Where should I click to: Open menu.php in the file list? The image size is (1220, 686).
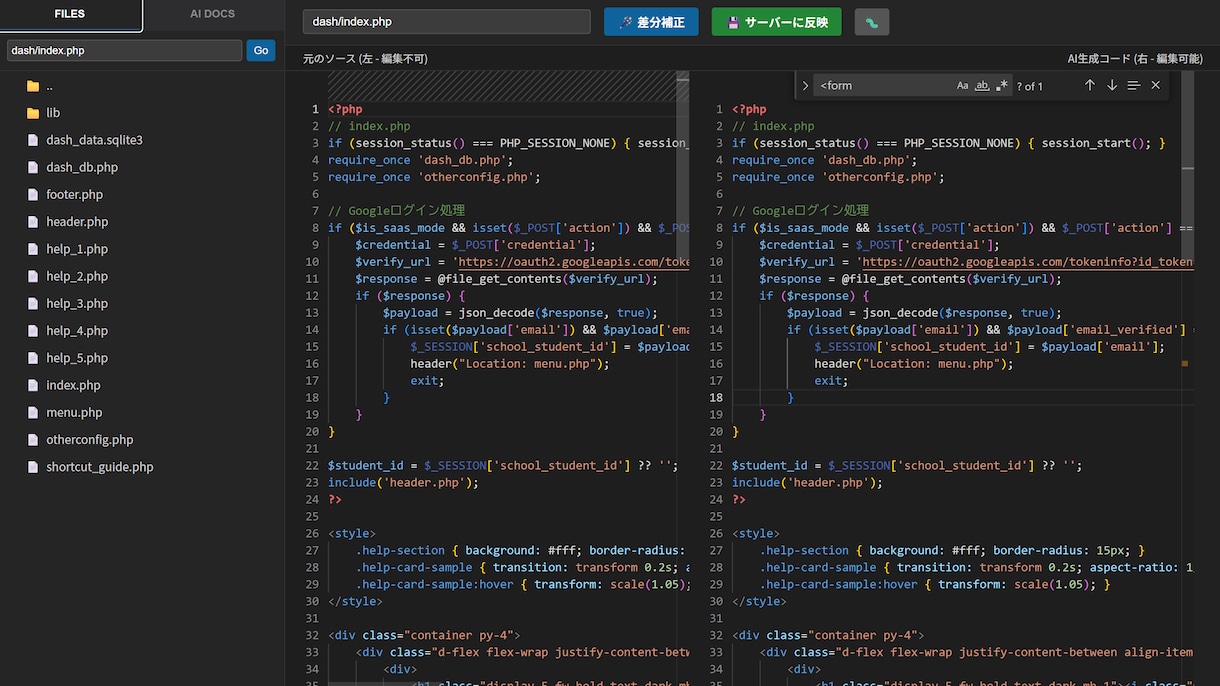74,412
